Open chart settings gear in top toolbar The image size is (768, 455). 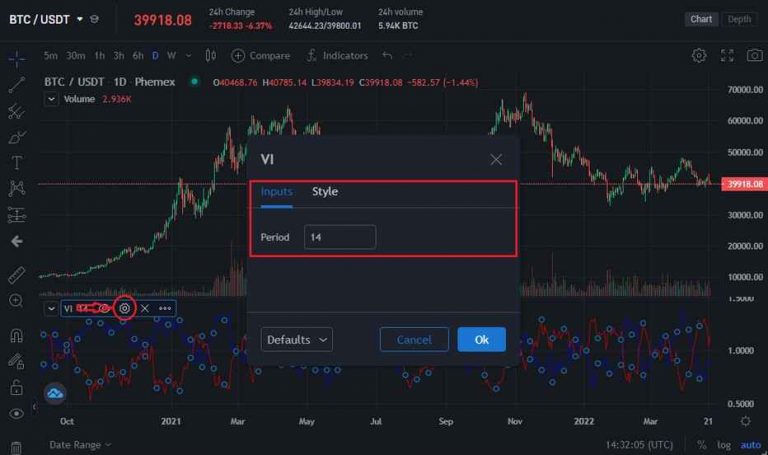click(x=699, y=55)
